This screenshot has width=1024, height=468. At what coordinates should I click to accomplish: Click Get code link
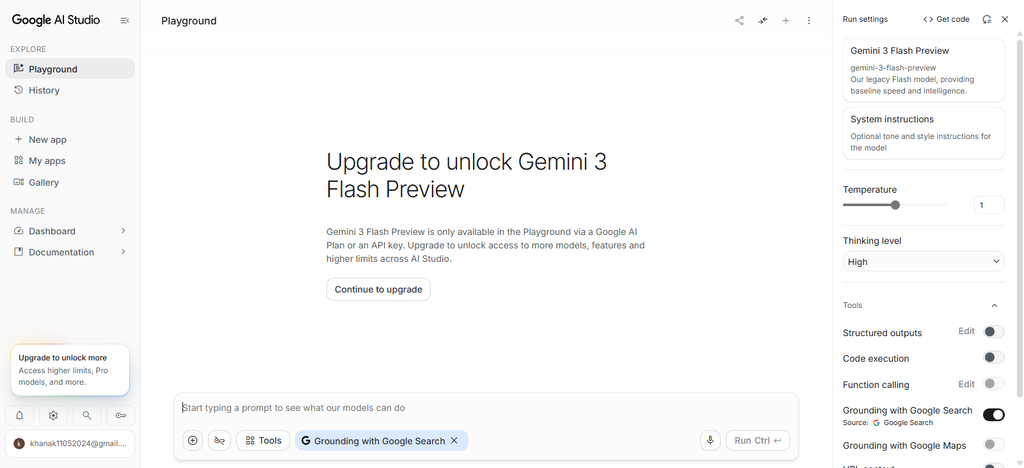pos(946,20)
